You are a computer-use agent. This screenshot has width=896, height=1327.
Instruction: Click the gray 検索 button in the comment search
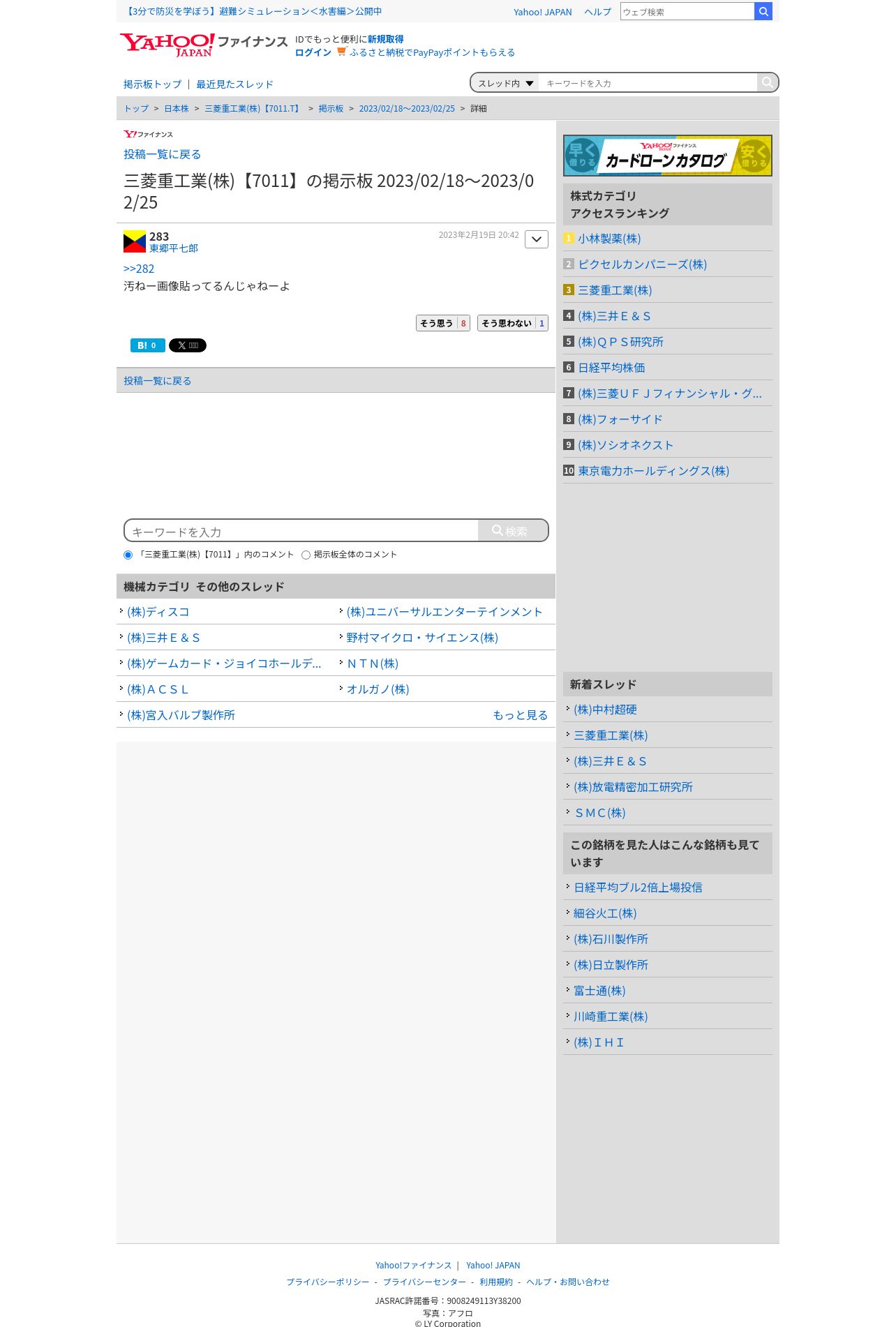pos(513,530)
